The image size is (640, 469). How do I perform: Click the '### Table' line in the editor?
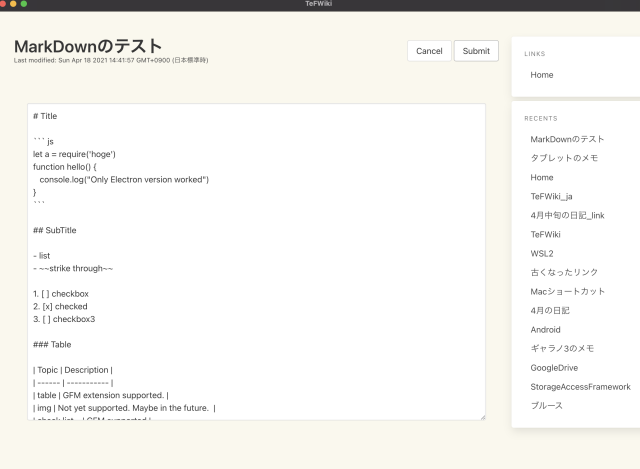[52, 345]
